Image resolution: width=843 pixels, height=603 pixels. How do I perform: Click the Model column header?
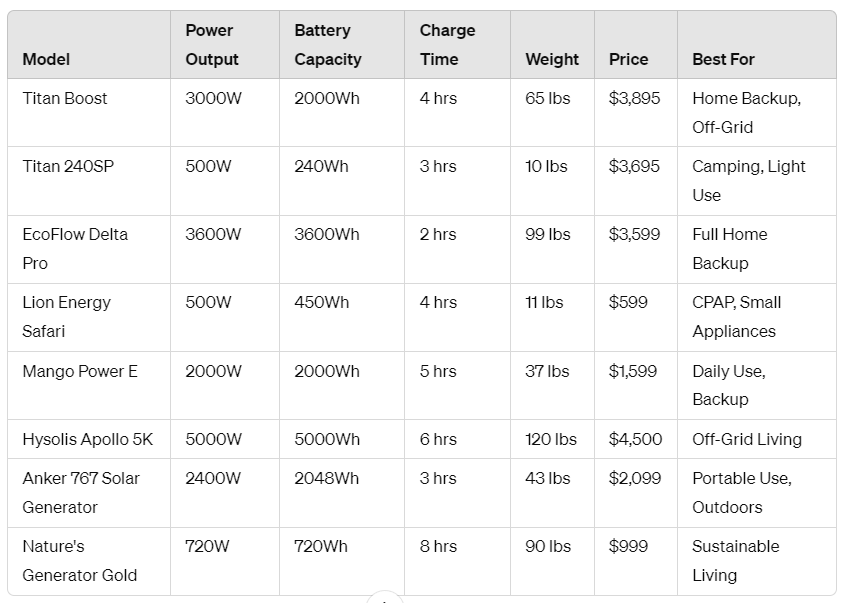[x=46, y=59]
